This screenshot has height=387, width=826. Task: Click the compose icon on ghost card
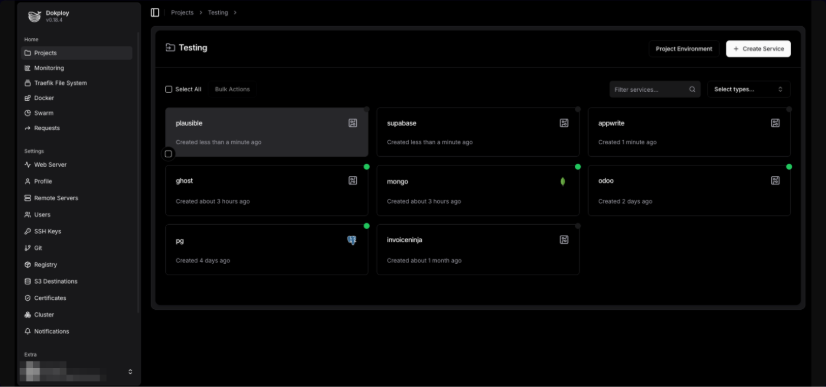pos(353,181)
